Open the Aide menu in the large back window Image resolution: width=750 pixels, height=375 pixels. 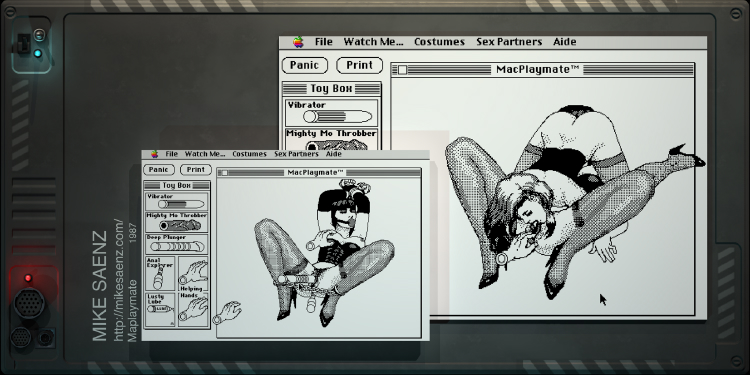(564, 42)
